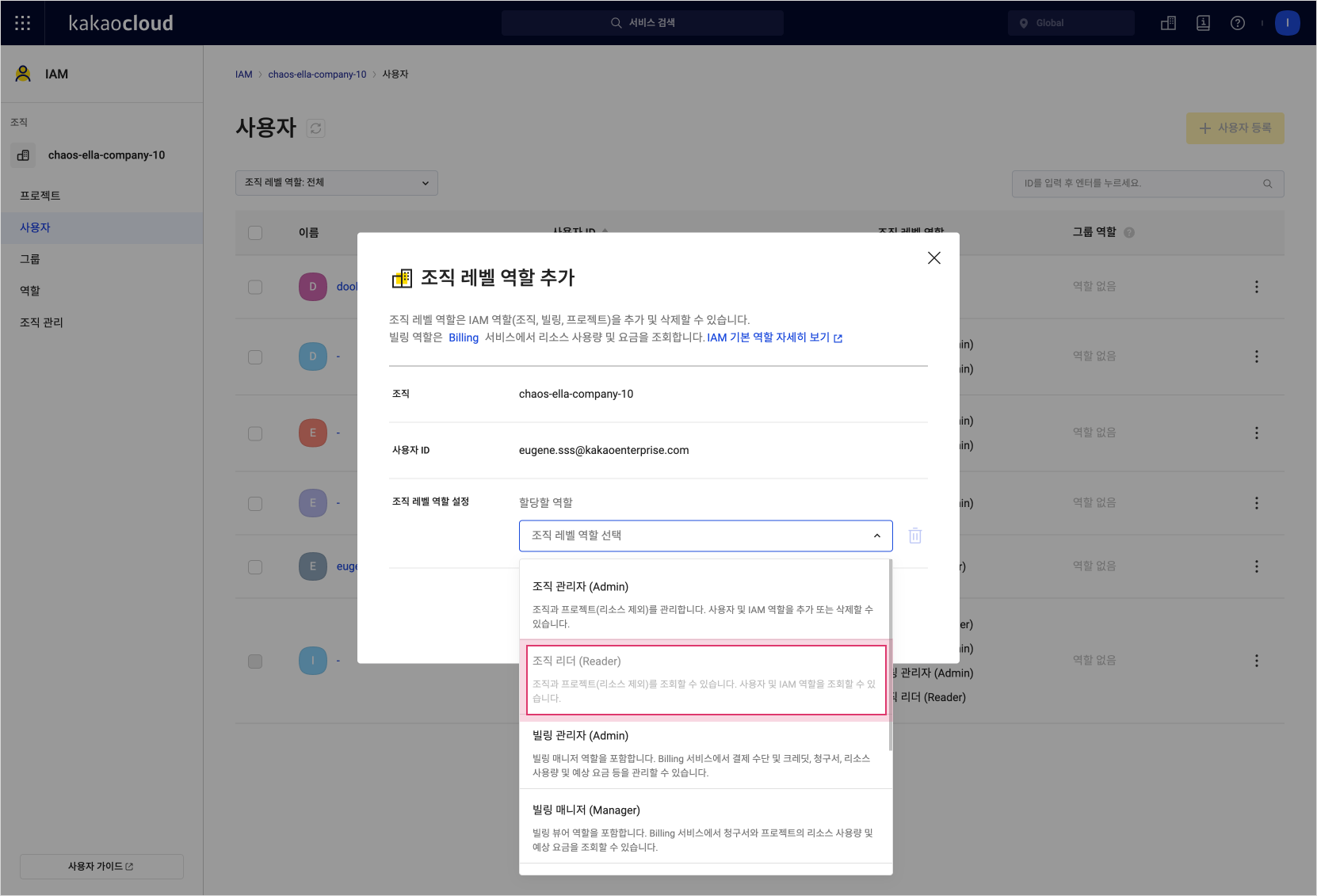Open more-options menu for blue D row

coord(1256,356)
